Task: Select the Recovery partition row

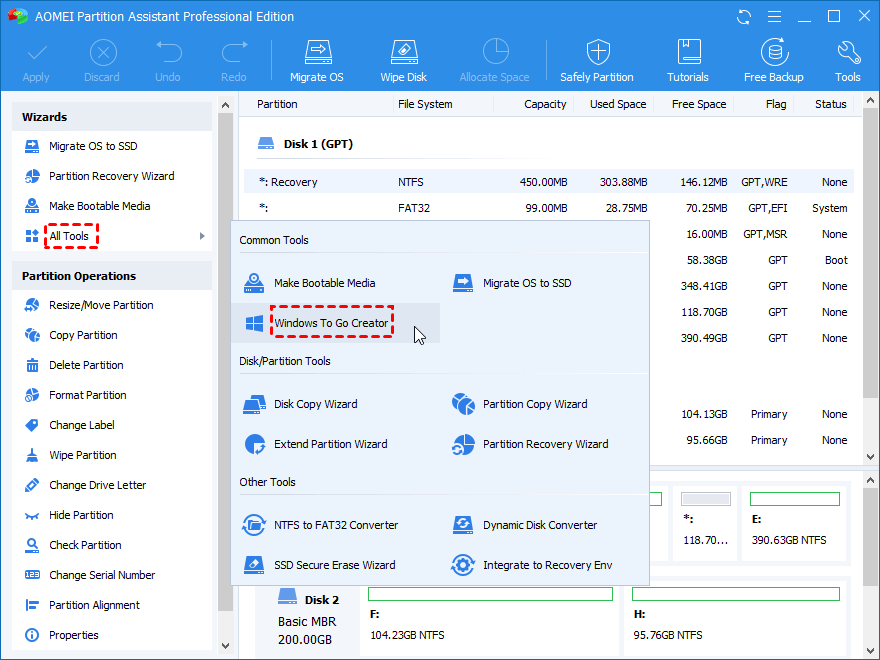Action: pos(550,182)
